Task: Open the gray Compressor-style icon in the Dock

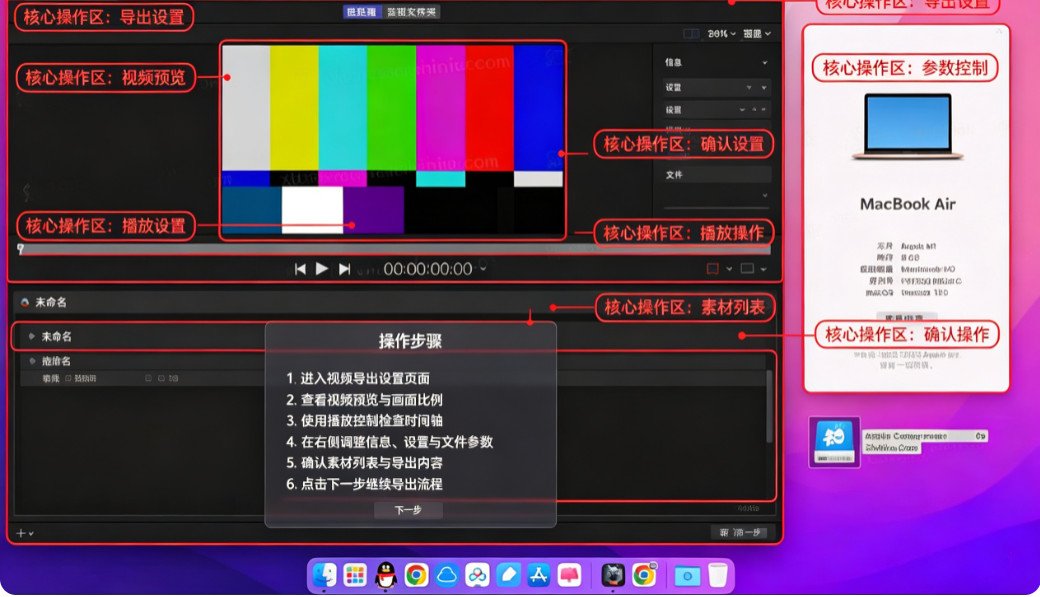Action: 613,575
